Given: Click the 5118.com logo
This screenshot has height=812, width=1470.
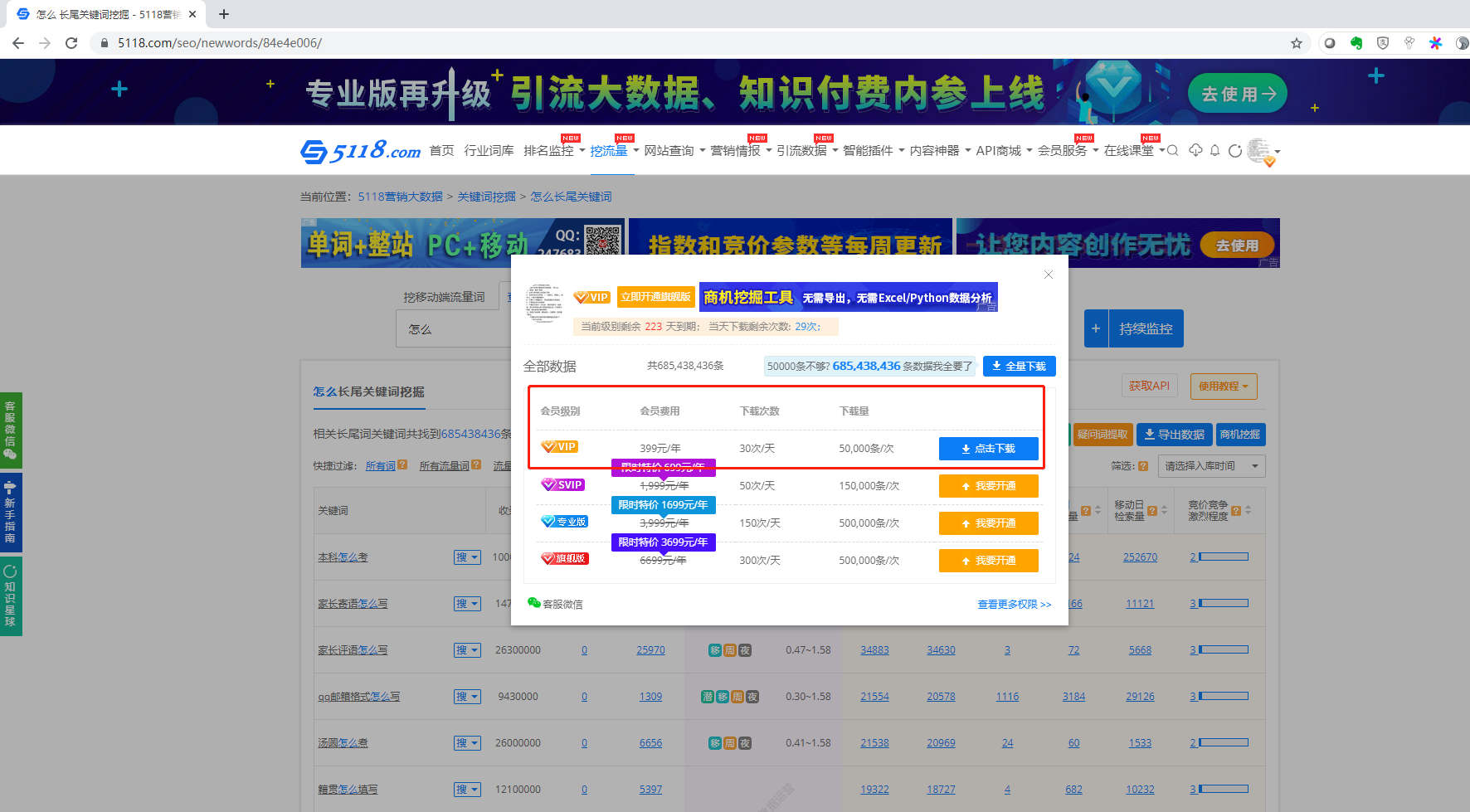Looking at the screenshot, I should point(360,151).
